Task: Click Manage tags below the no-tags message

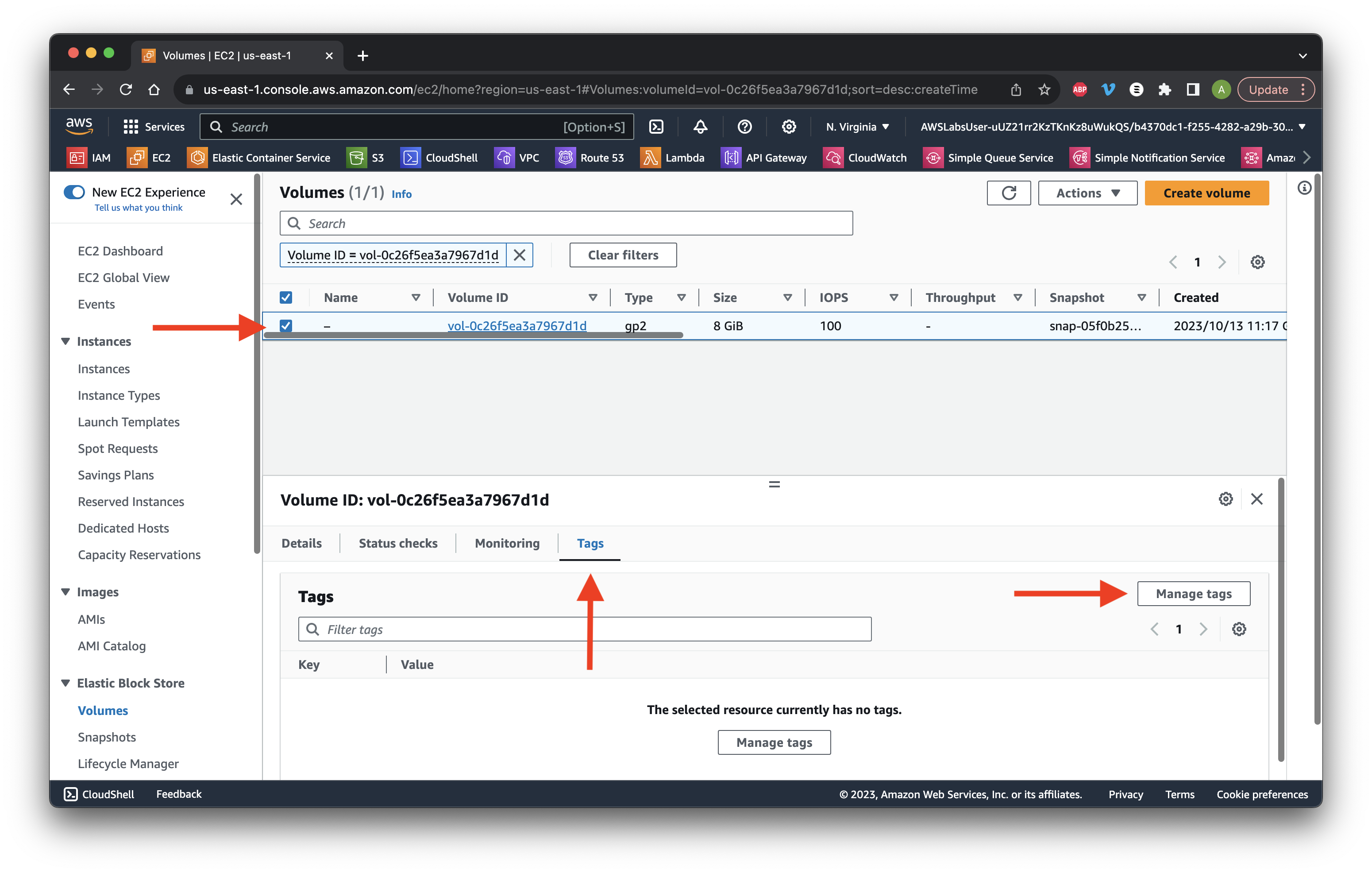Action: point(774,742)
